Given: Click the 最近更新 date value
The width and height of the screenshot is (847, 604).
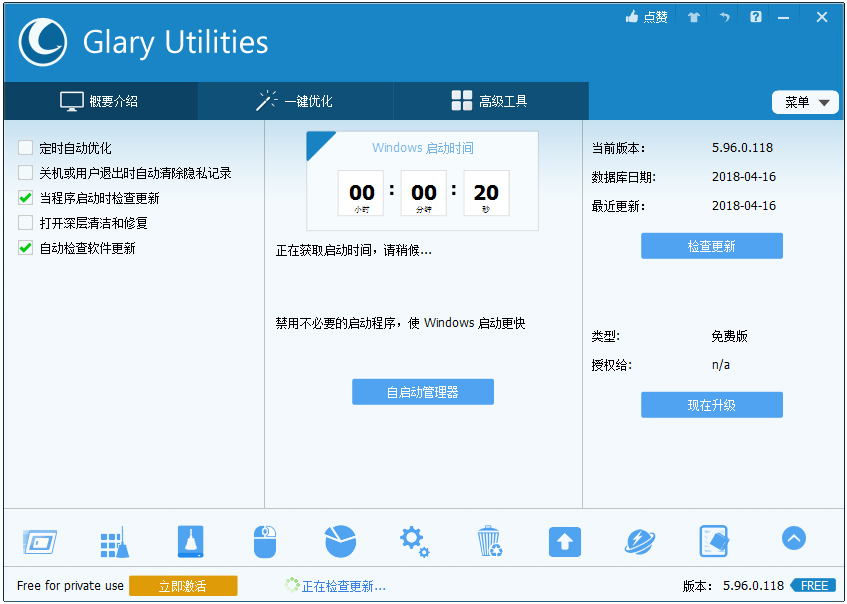Looking at the screenshot, I should coord(744,206).
